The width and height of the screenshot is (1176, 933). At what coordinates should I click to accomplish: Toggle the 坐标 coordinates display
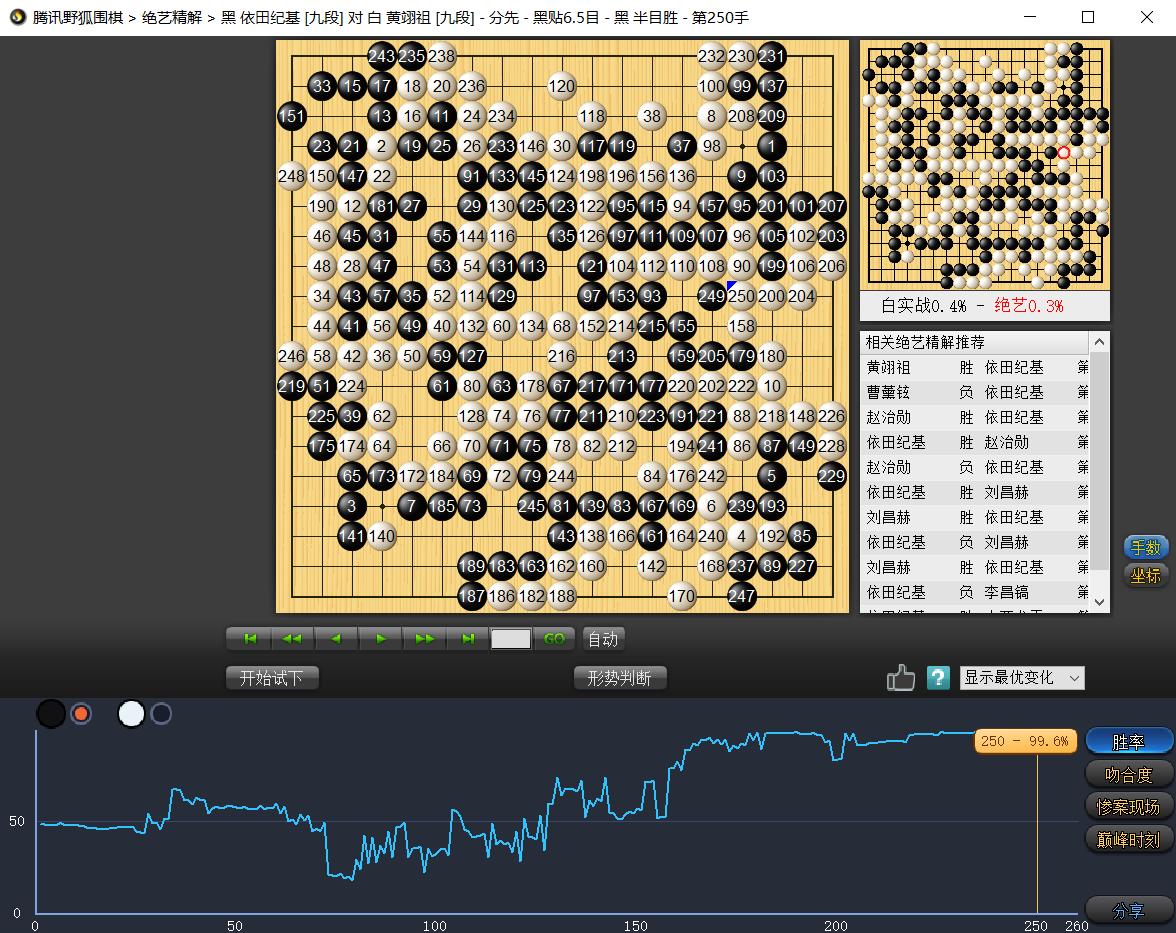1145,575
